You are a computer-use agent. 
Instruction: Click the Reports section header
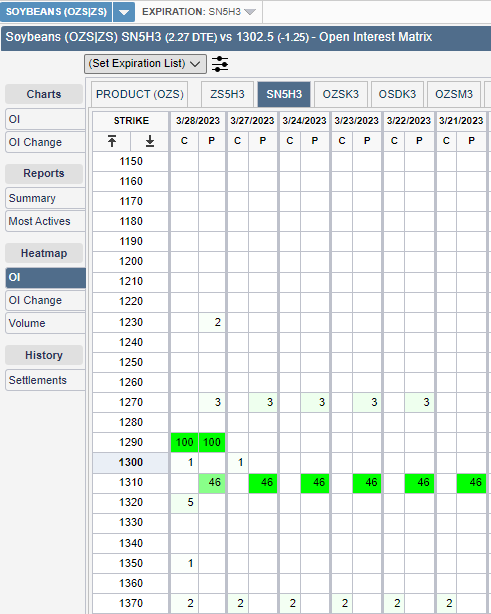pyautogui.click(x=44, y=173)
